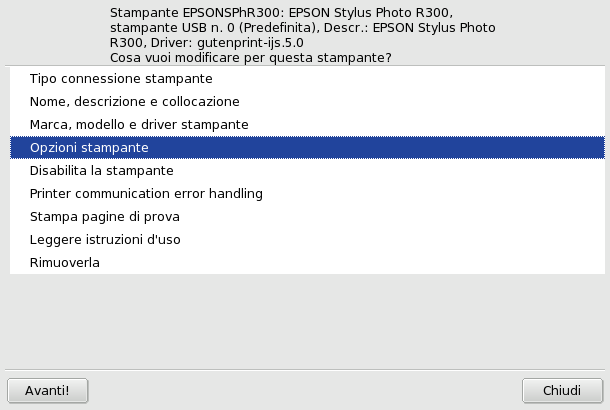Viewport: 610px width, 410px height.
Task: Select Disabilita la stampante entry
Action: pyautogui.click(x=102, y=170)
